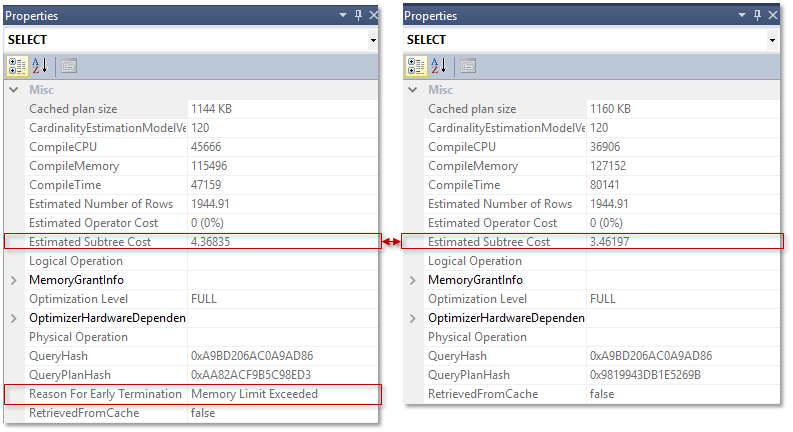
Task: Expand OptimizerHardwareDependen node in right panel
Action: pos(413,318)
